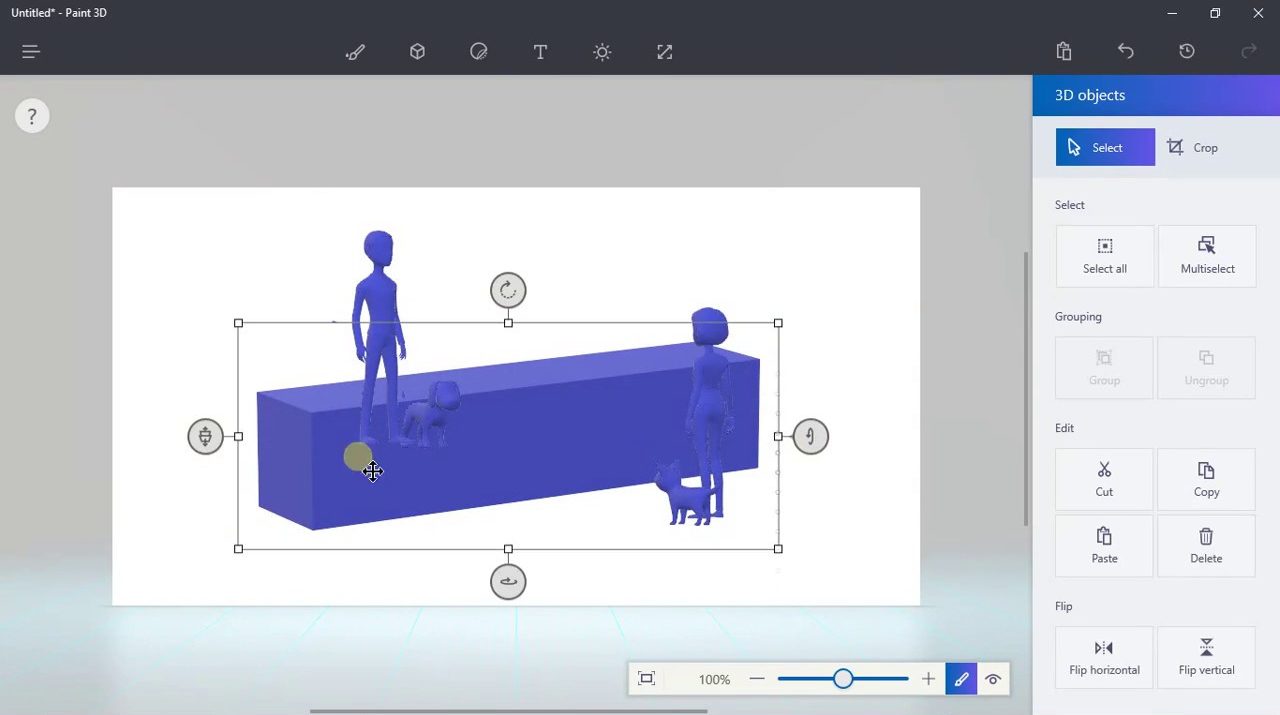
Task: Click the Flip horizontal button
Action: 1104,656
